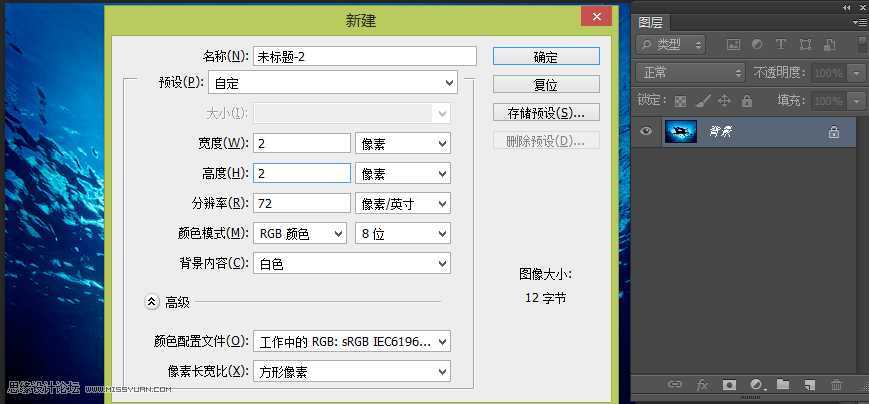
Task: Open the fx layer style menu
Action: 702,385
